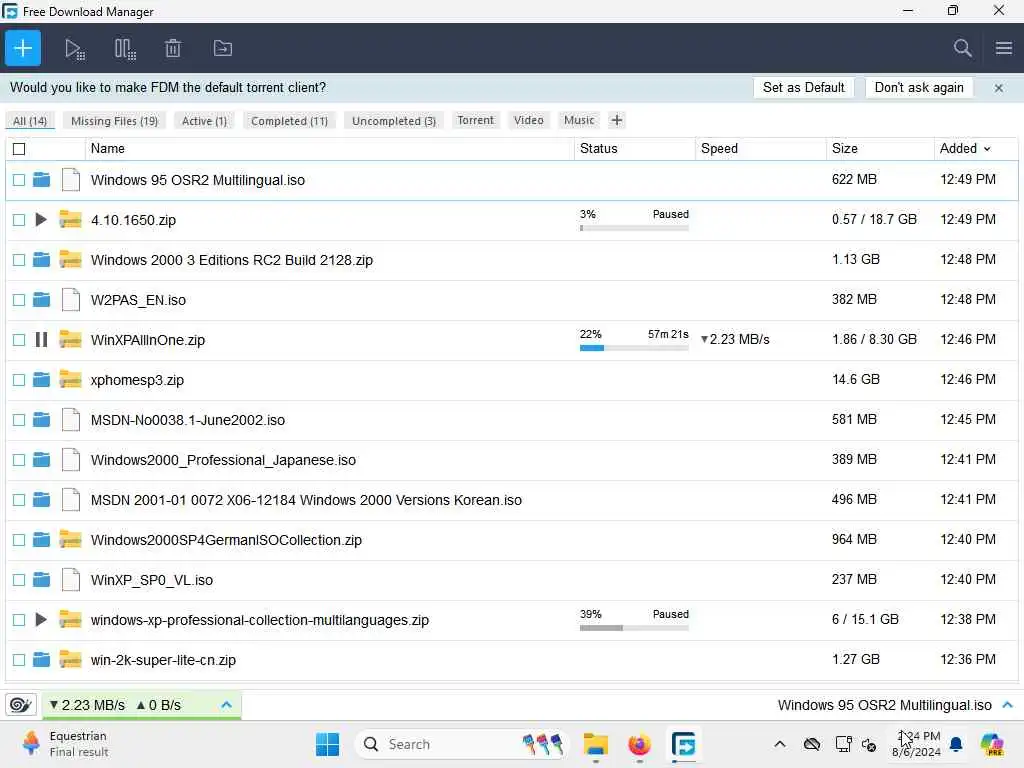Add a new tag filter with plus

pos(616,120)
